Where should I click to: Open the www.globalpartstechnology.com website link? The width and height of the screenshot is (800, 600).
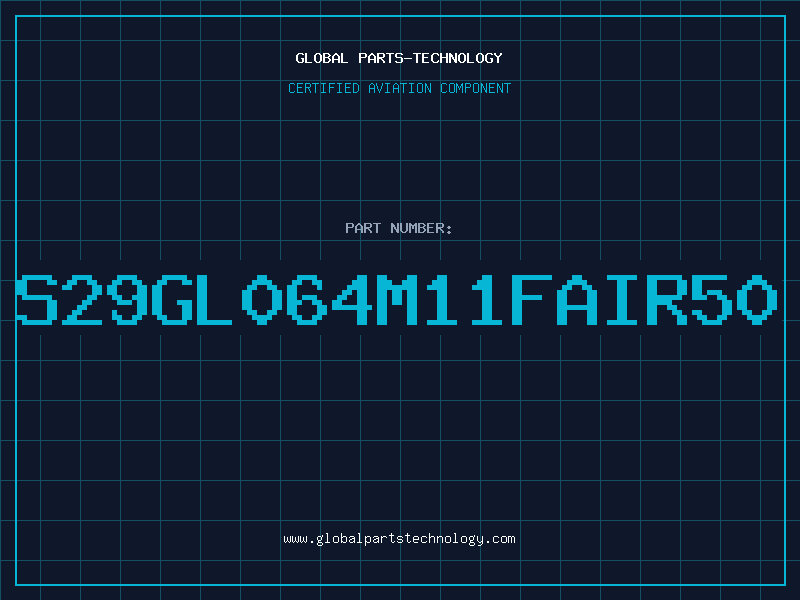tap(399, 539)
